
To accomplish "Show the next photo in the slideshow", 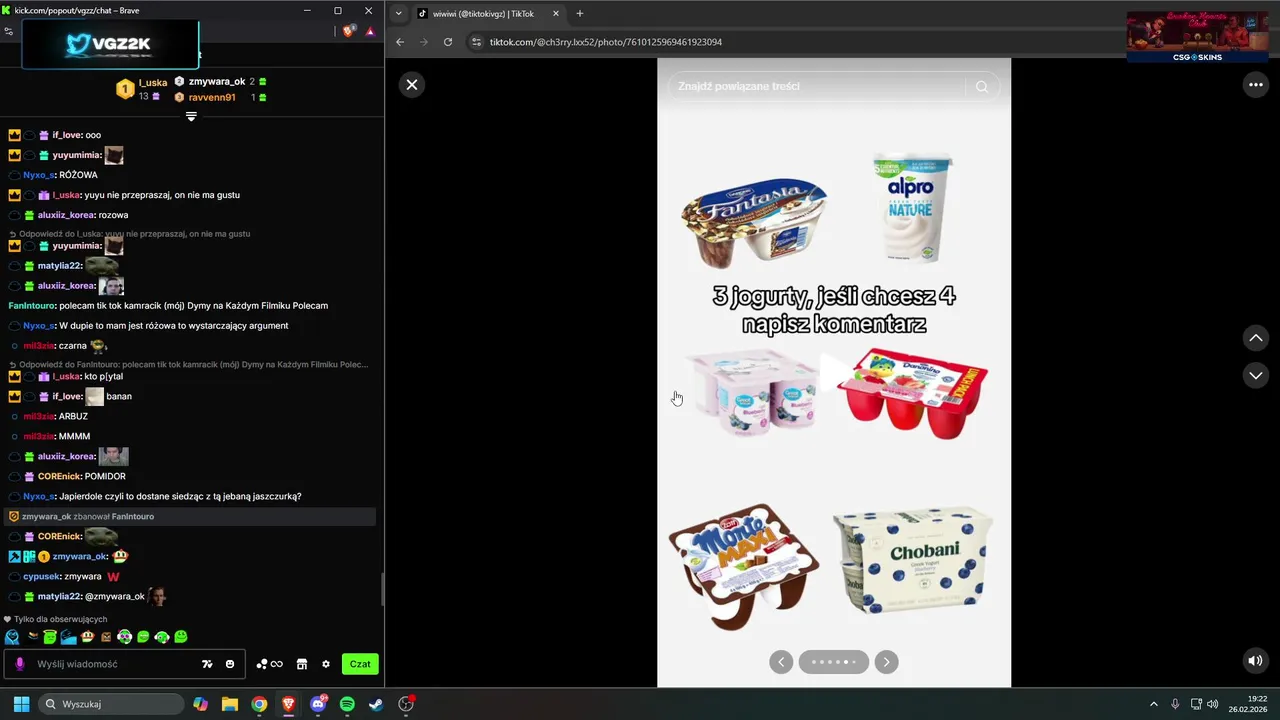I will click(x=886, y=662).
